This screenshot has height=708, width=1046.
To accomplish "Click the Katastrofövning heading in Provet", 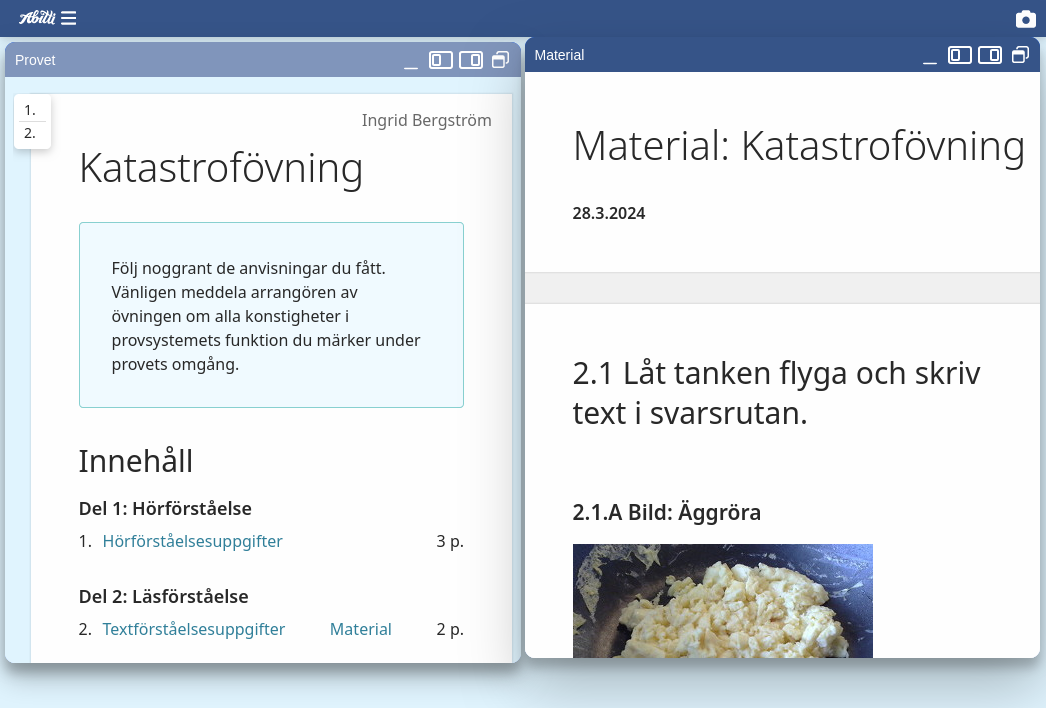I will [221, 167].
